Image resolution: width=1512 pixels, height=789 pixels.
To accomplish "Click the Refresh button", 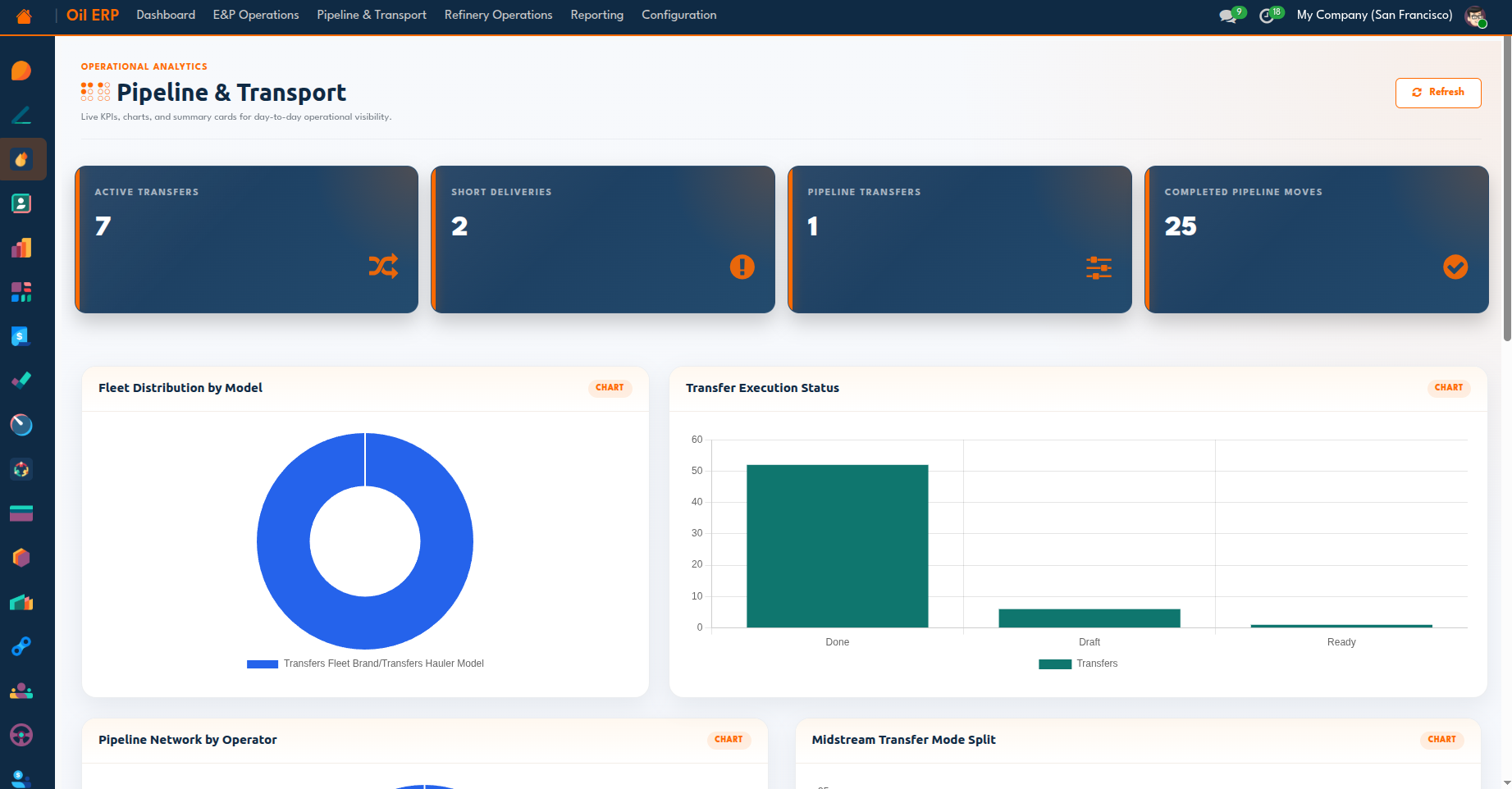I will 1437,93.
